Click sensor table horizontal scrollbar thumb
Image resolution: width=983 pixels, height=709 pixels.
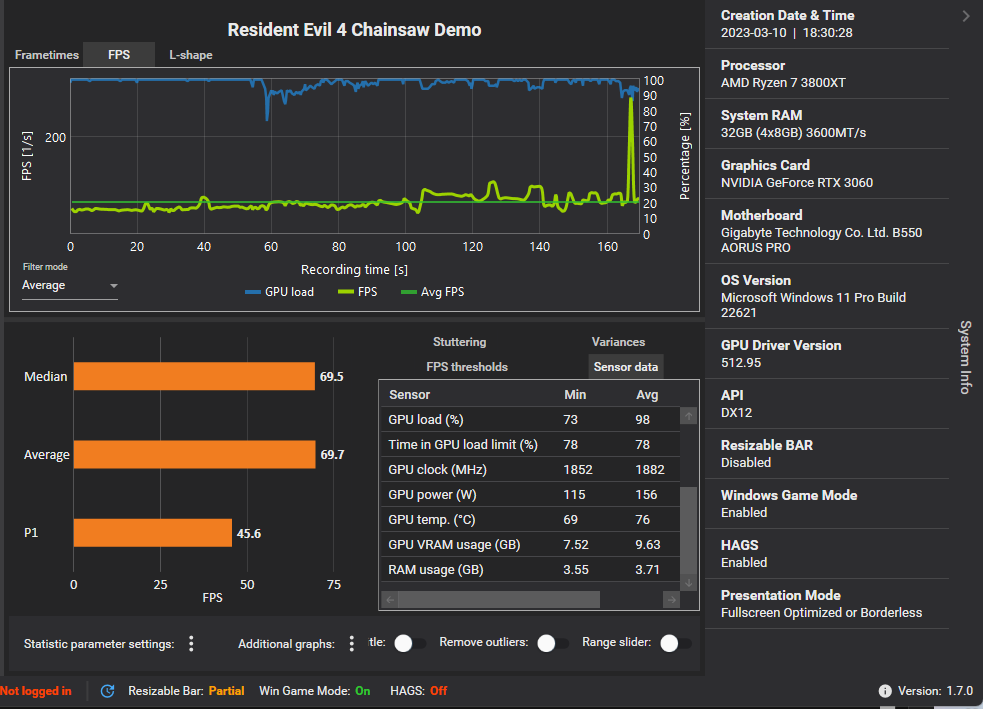tap(499, 600)
